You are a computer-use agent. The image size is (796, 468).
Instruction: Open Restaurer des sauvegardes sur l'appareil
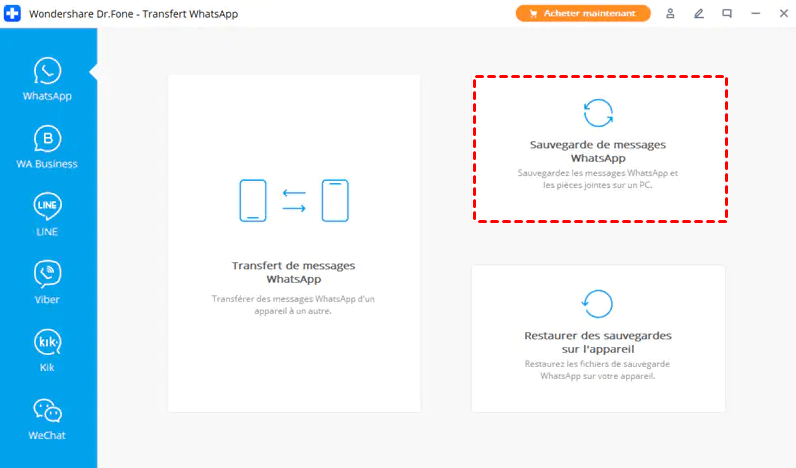pyautogui.click(x=598, y=342)
